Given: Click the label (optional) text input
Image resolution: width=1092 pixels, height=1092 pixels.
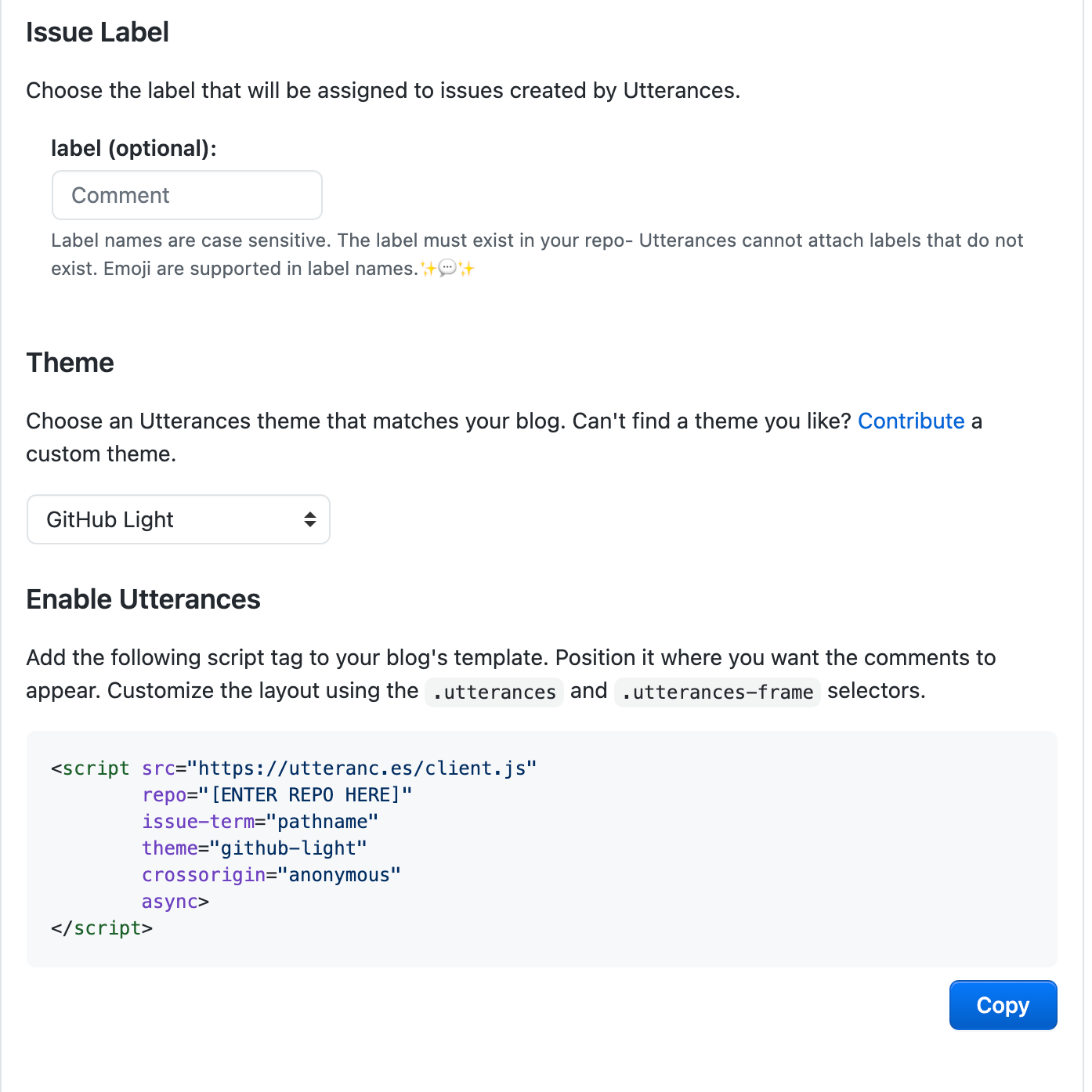Looking at the screenshot, I should [186, 195].
